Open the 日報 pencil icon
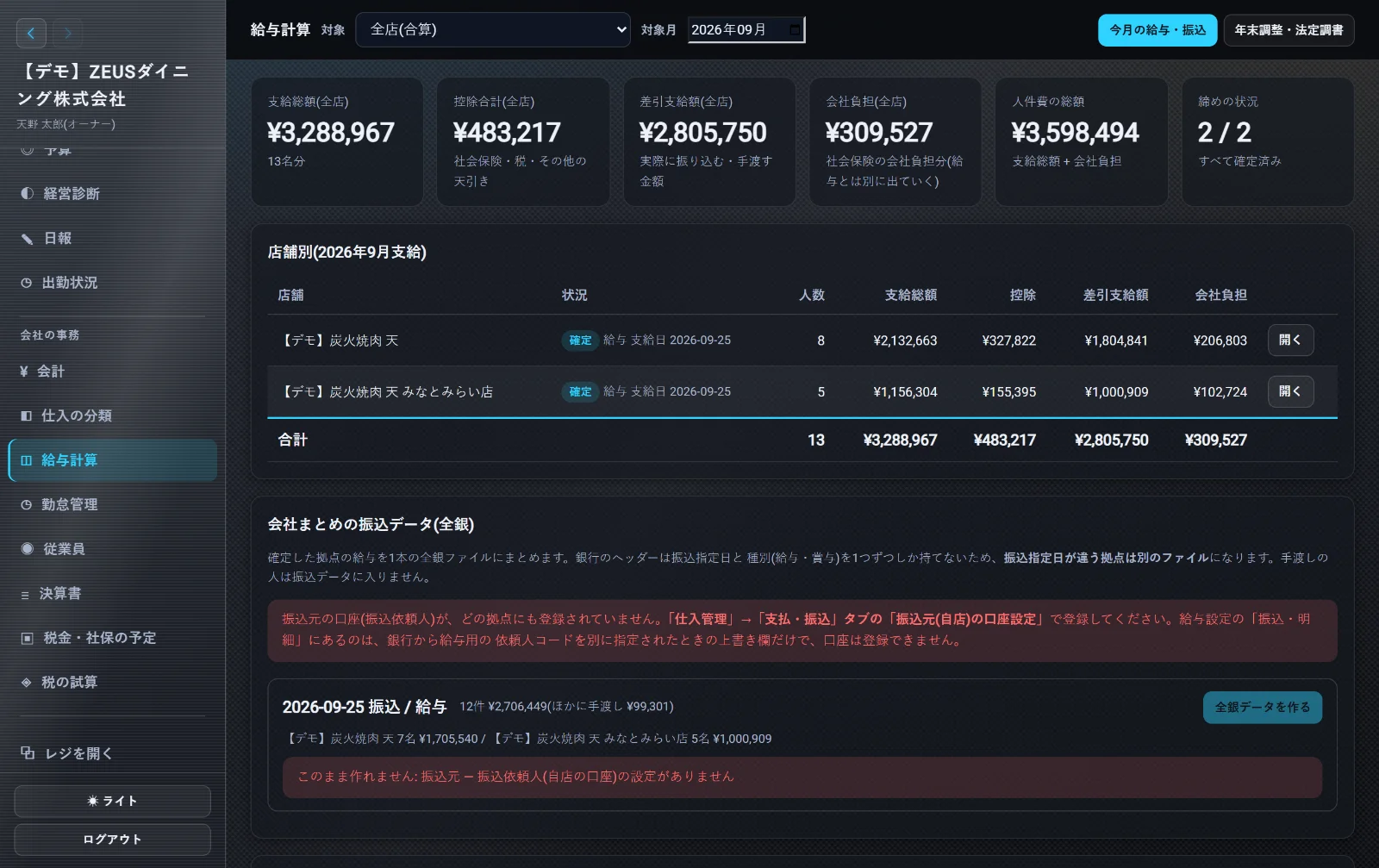Viewport: 1379px width, 868px height. 28,239
